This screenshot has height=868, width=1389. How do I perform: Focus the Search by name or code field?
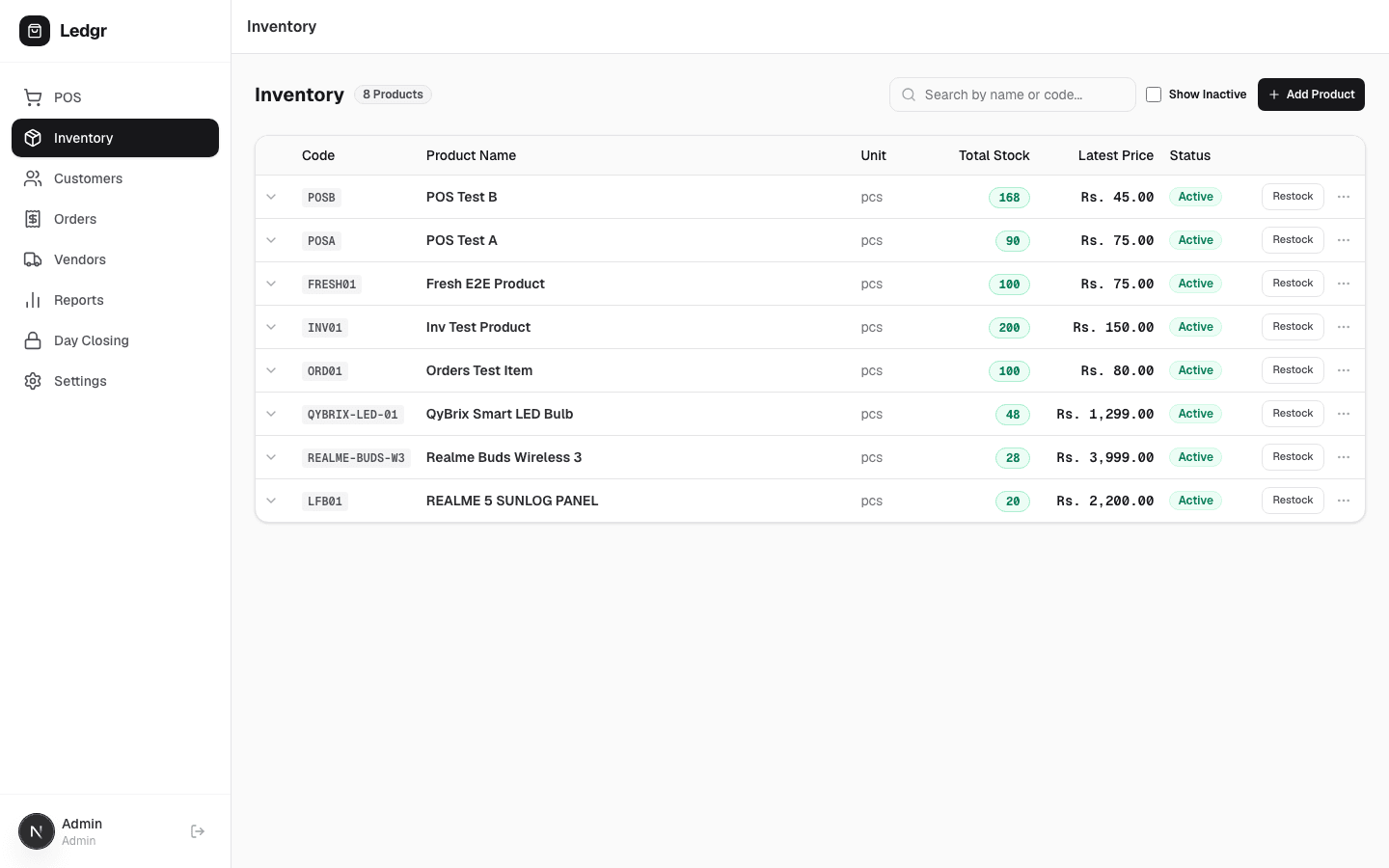click(1013, 95)
